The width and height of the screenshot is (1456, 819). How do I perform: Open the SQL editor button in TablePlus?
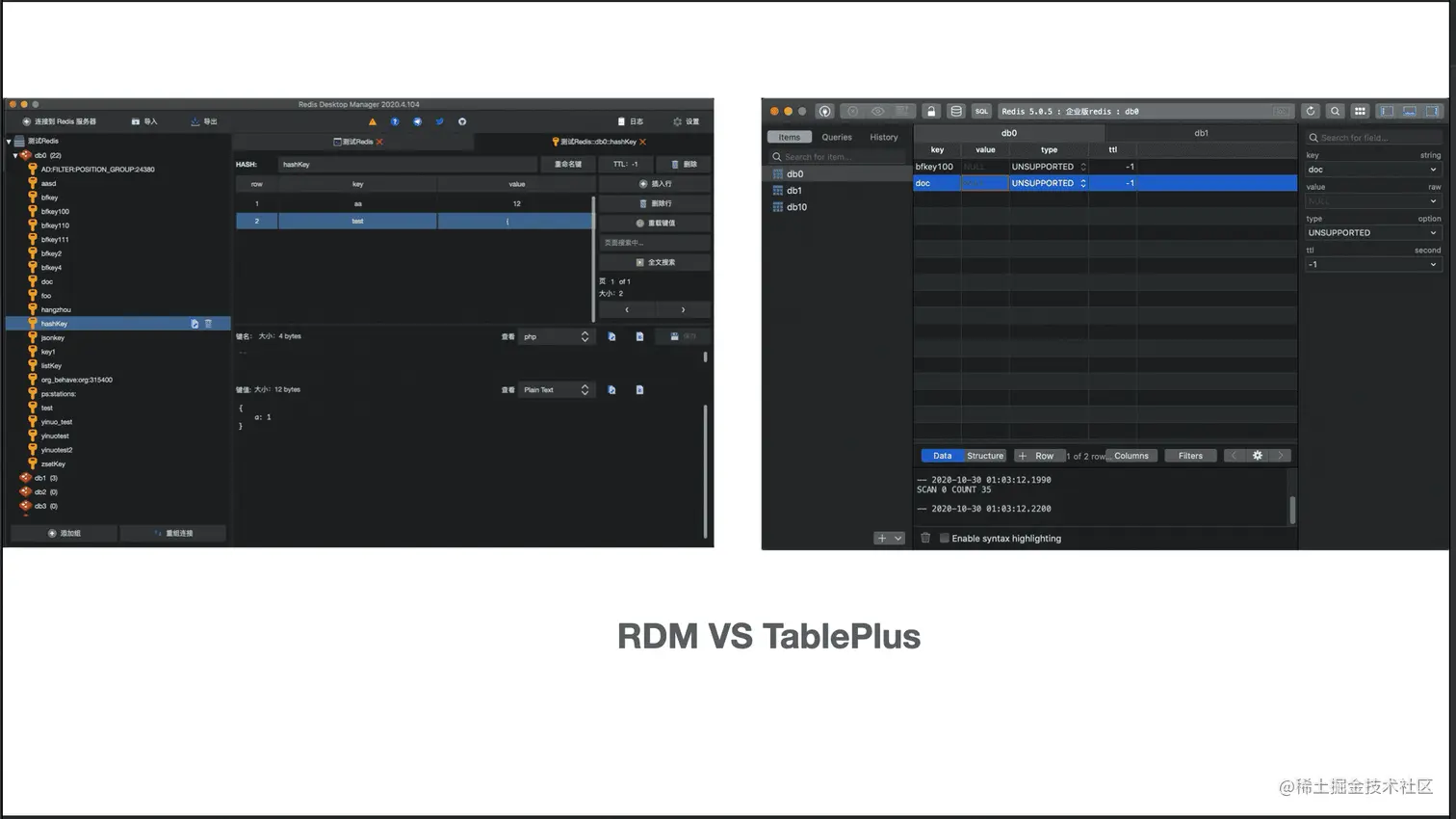981,111
